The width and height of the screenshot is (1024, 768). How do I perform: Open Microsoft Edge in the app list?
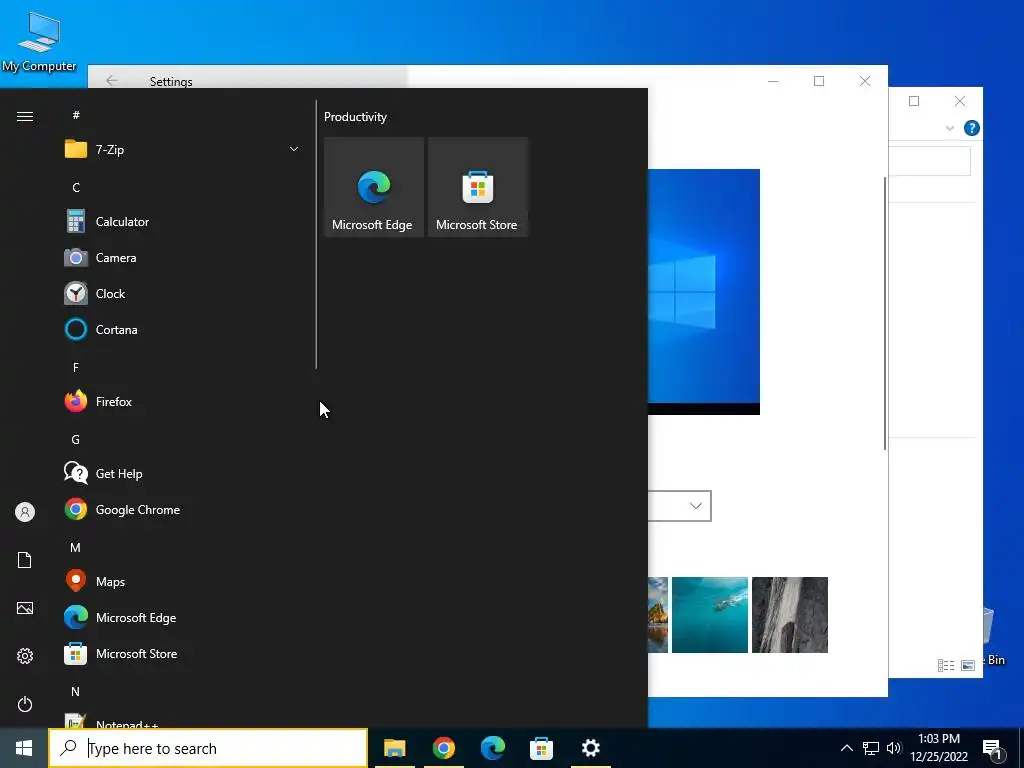(x=182, y=618)
